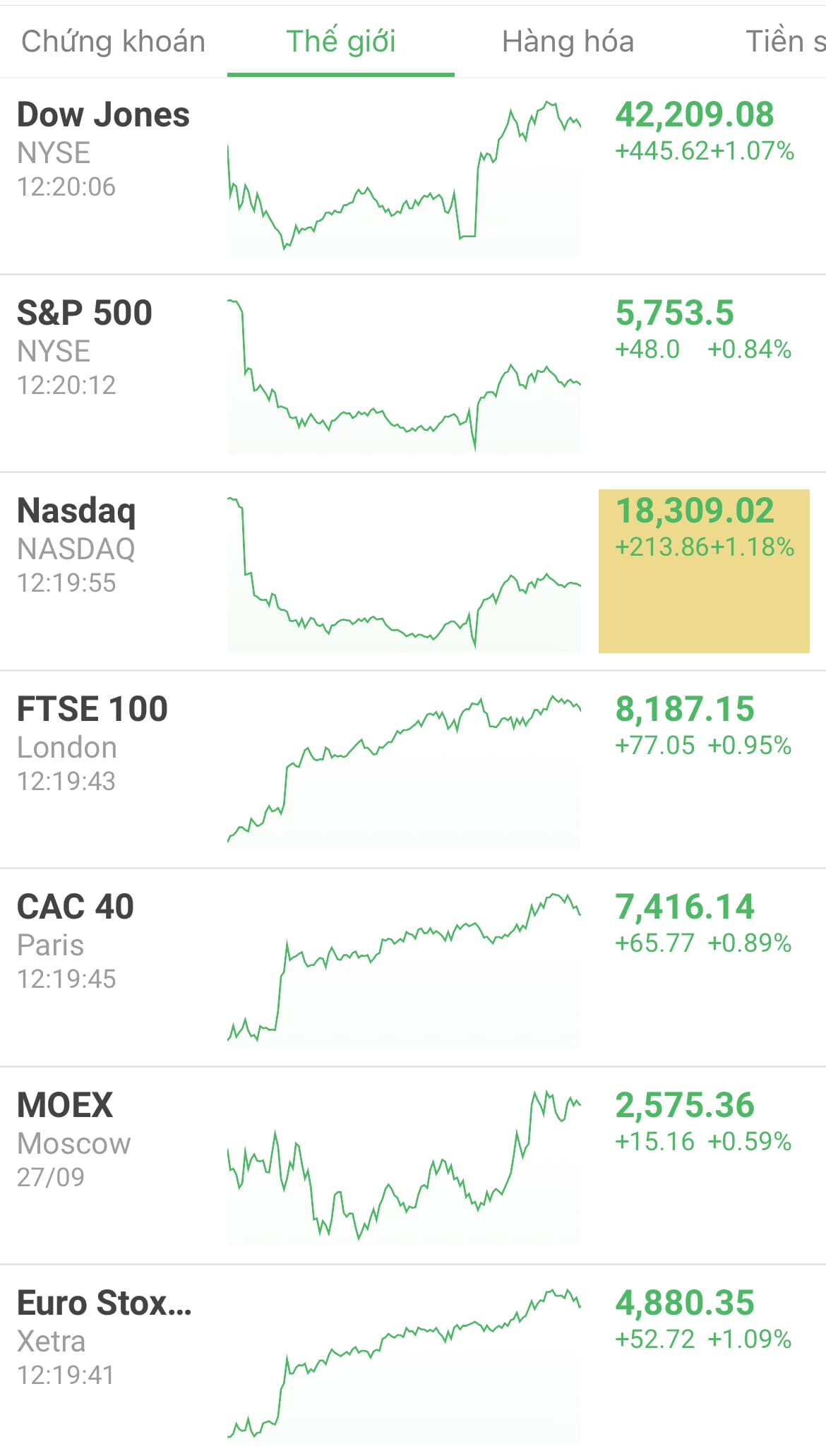The image size is (826, 1456).
Task: Open the Hàng hóa tab
Action: pos(568,42)
